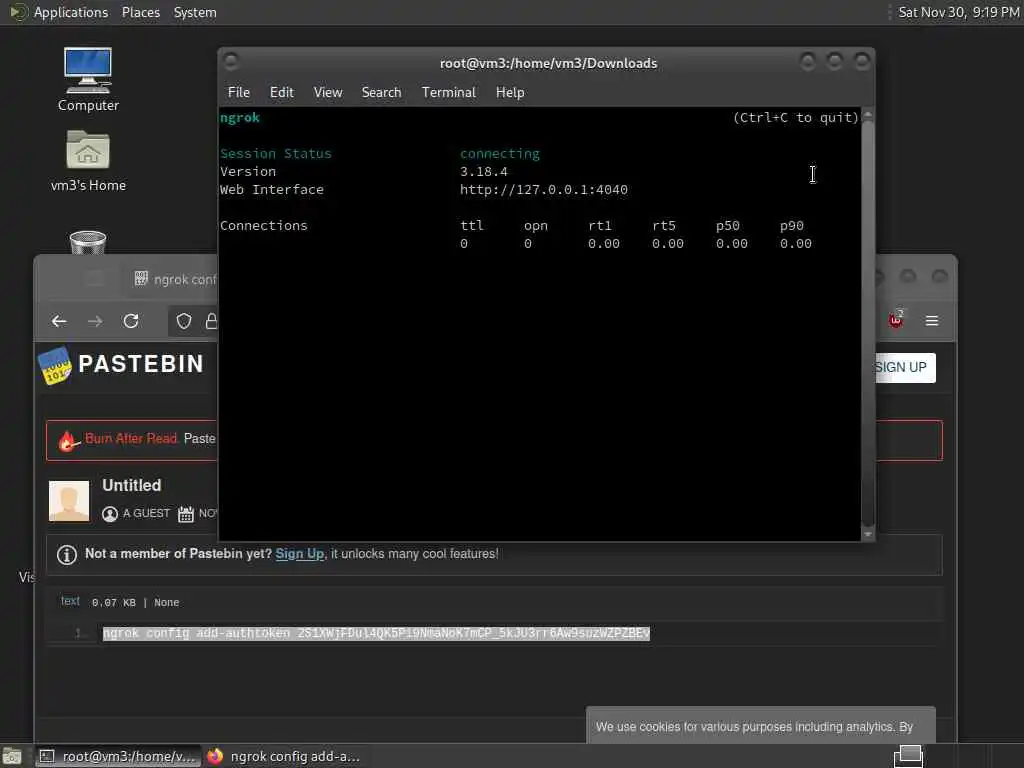Screen dimensions: 1024x768
Task: Open the Places menu in top panel
Action: coord(141,12)
